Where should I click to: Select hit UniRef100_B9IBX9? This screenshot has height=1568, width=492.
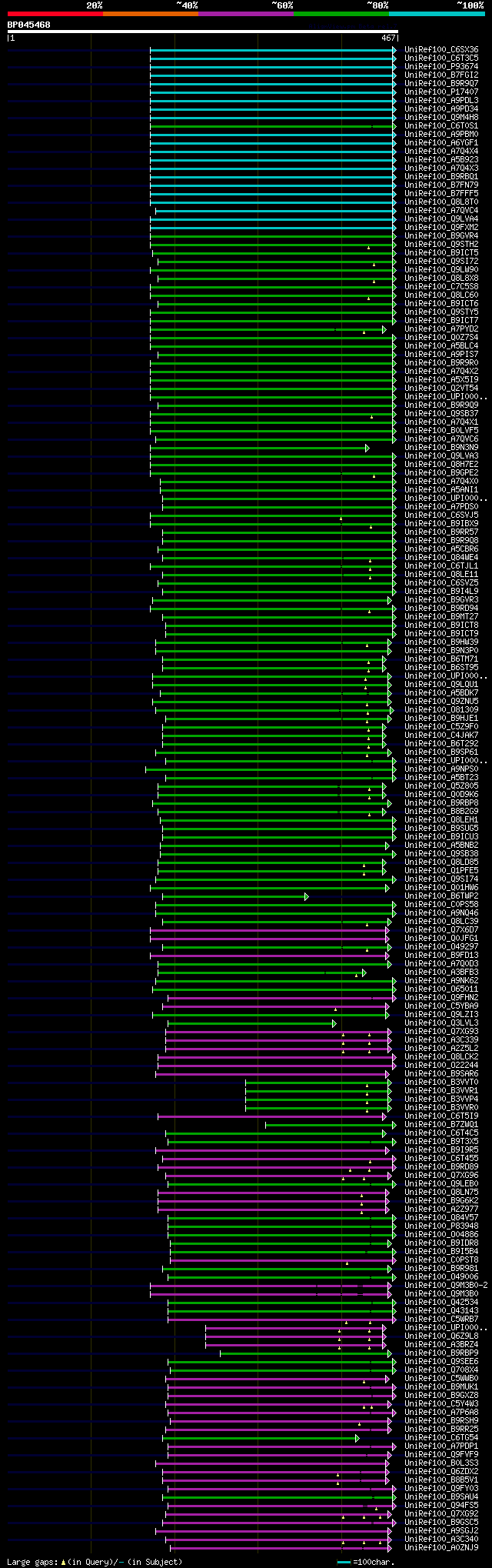(441, 523)
